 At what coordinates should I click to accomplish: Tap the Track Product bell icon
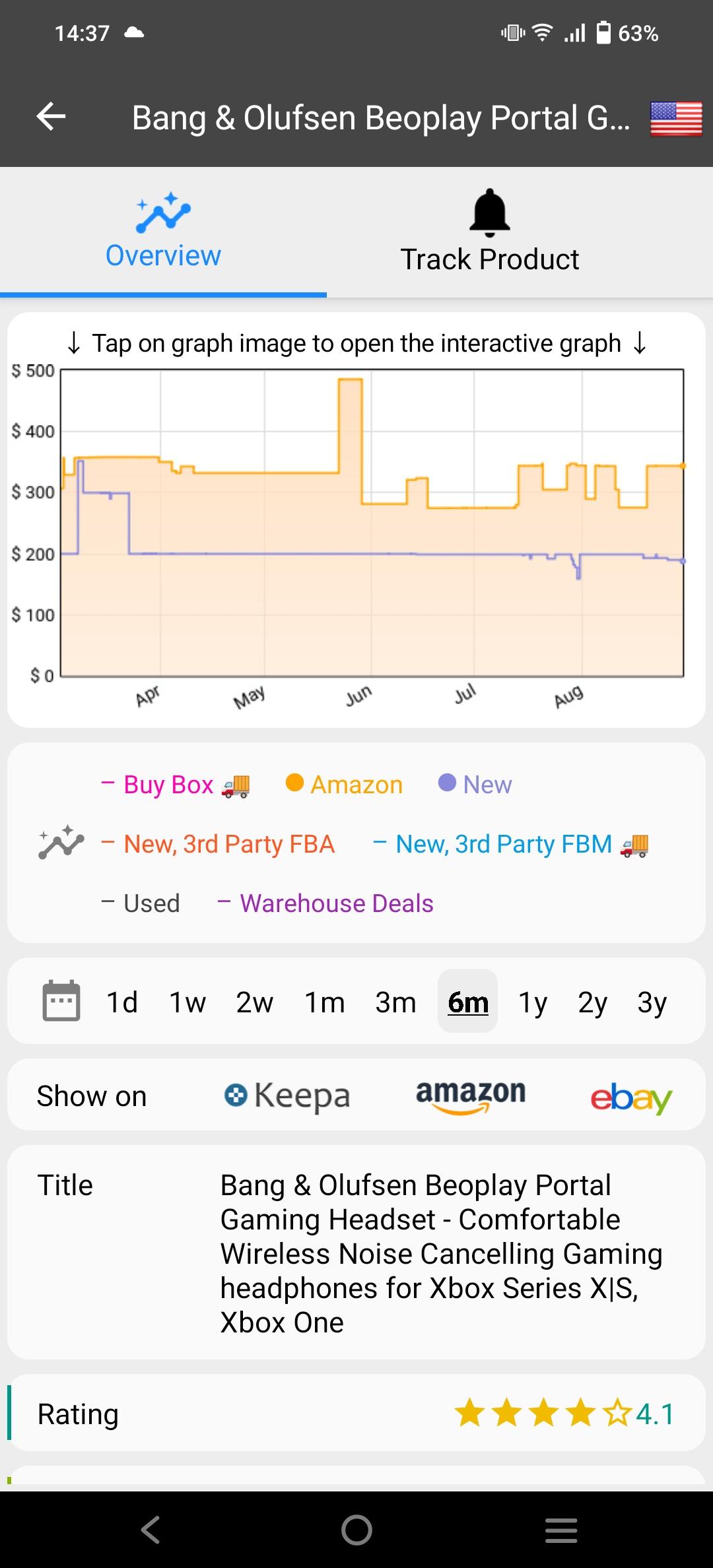[x=489, y=213]
